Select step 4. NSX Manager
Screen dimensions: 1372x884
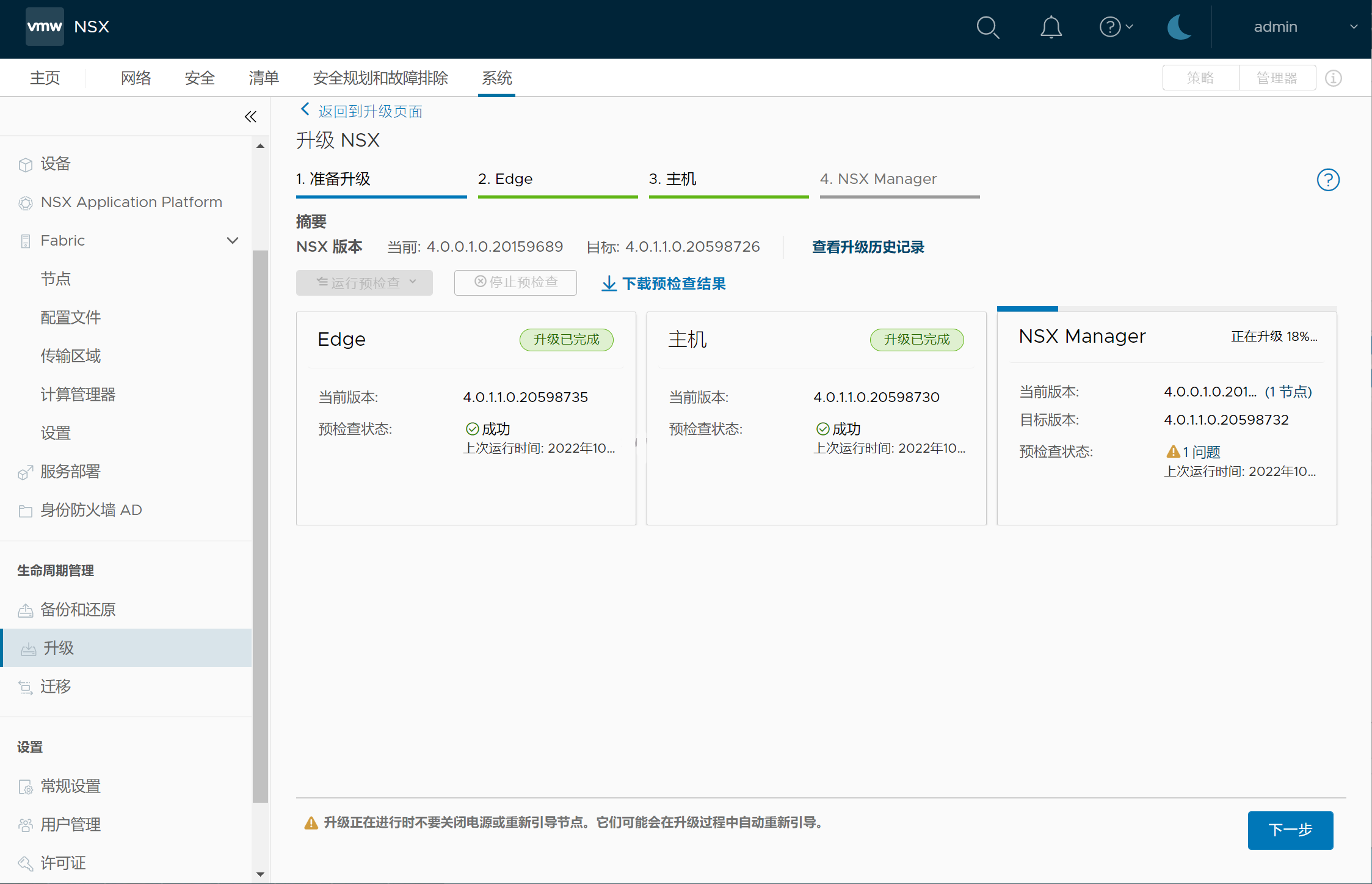pos(899,183)
